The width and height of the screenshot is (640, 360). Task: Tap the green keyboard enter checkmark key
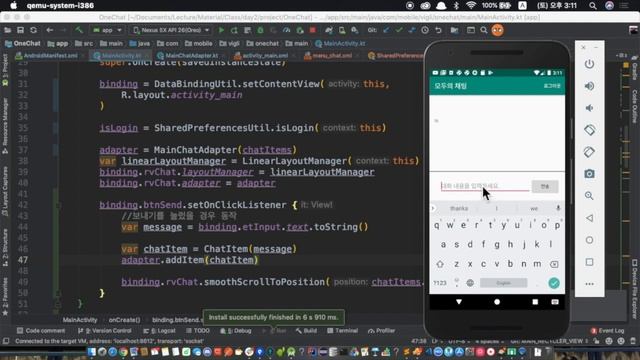[x=554, y=283]
